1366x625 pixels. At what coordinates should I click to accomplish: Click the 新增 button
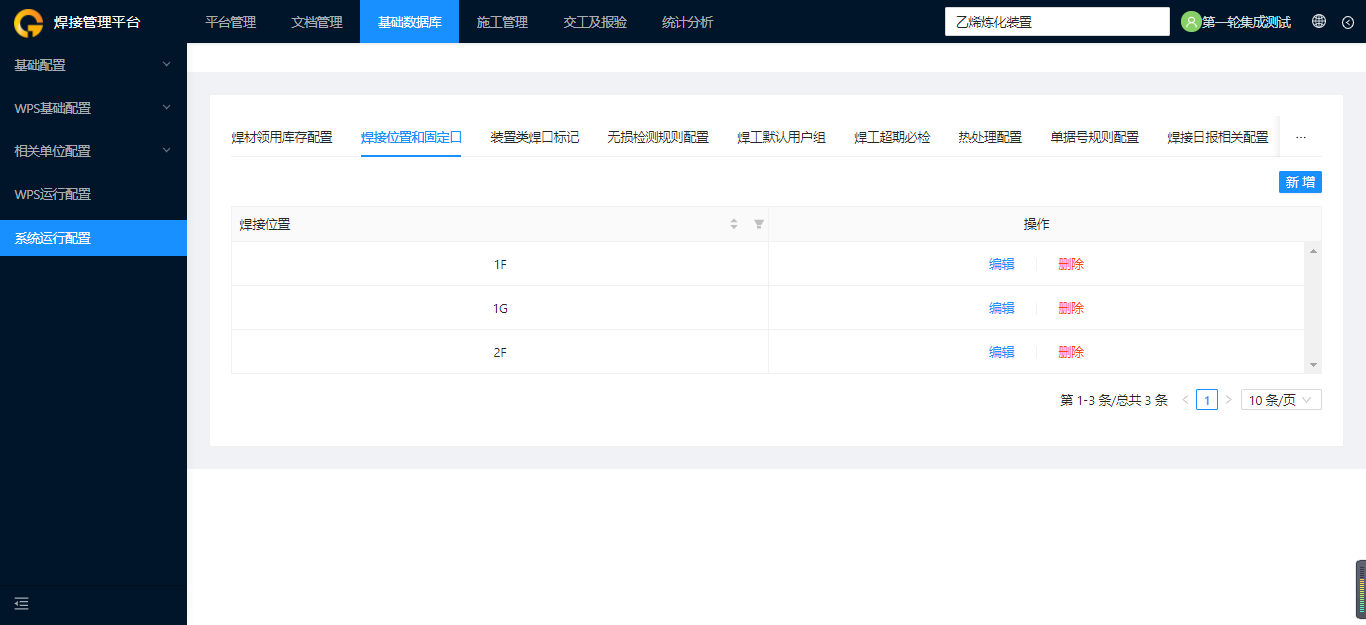[x=1300, y=182]
